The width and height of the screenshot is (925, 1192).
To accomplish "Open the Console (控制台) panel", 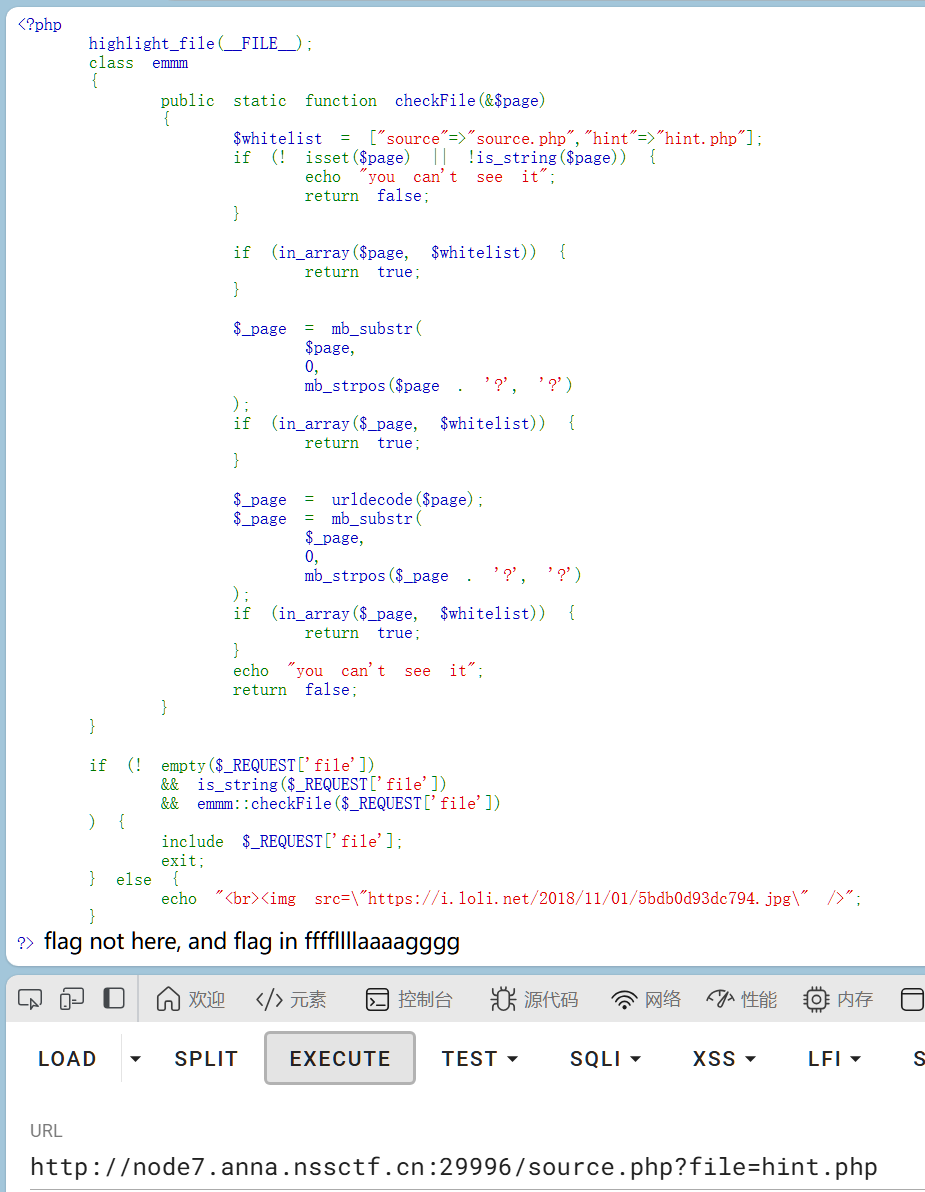I will (x=409, y=999).
